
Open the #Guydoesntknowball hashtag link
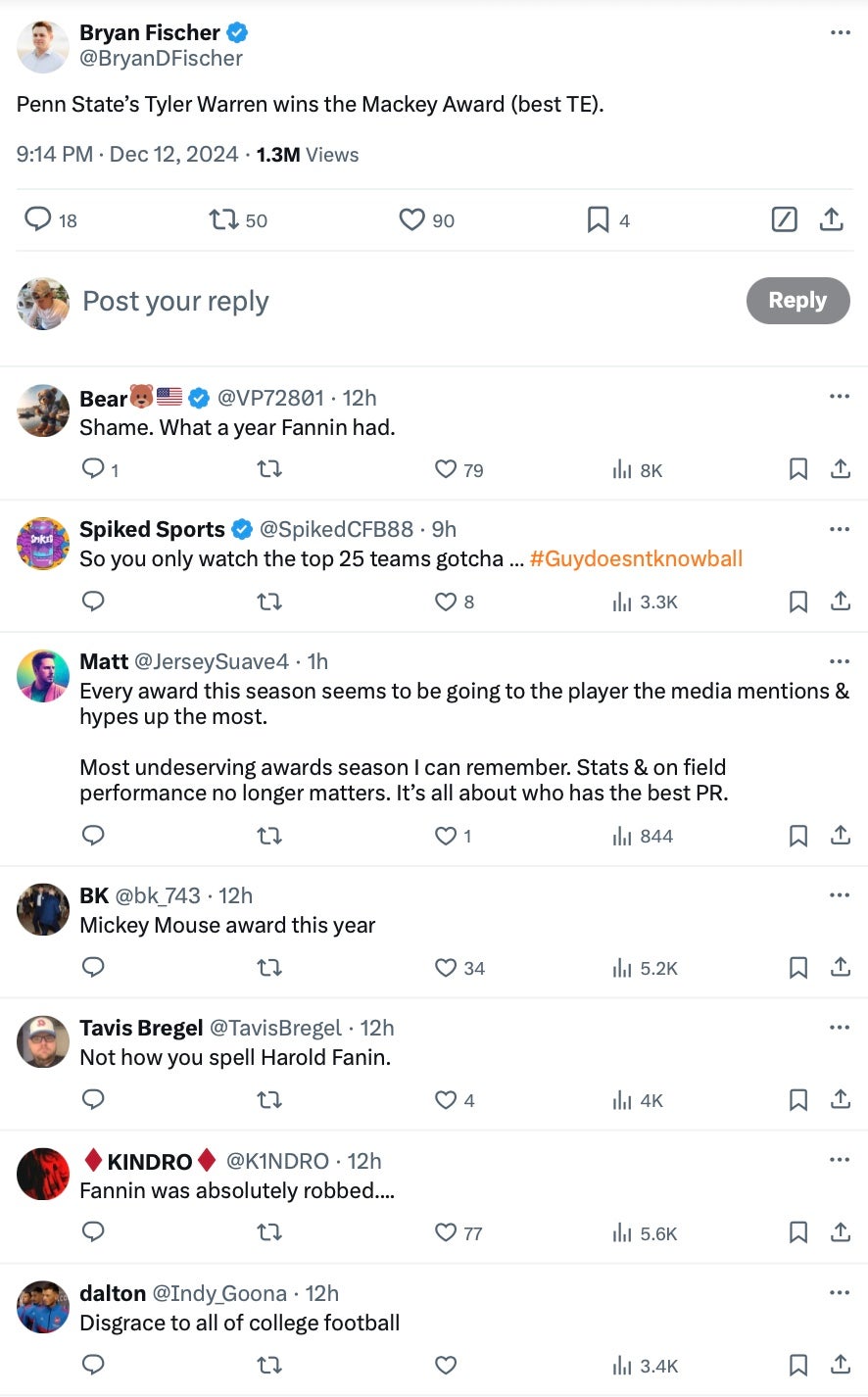pyautogui.click(x=636, y=558)
